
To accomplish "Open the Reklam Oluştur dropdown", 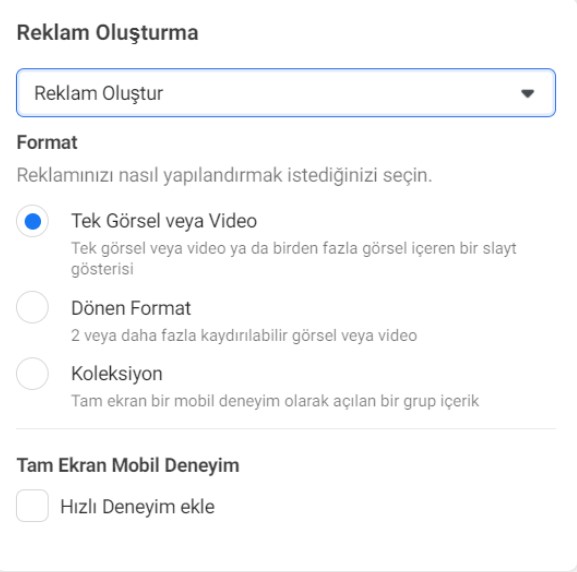I will pyautogui.click(x=286, y=93).
